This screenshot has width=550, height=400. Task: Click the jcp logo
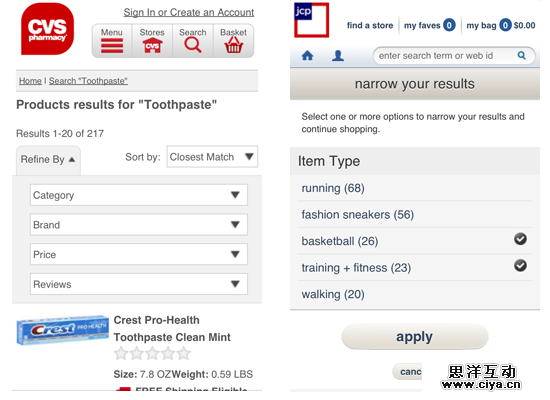click(x=311, y=20)
